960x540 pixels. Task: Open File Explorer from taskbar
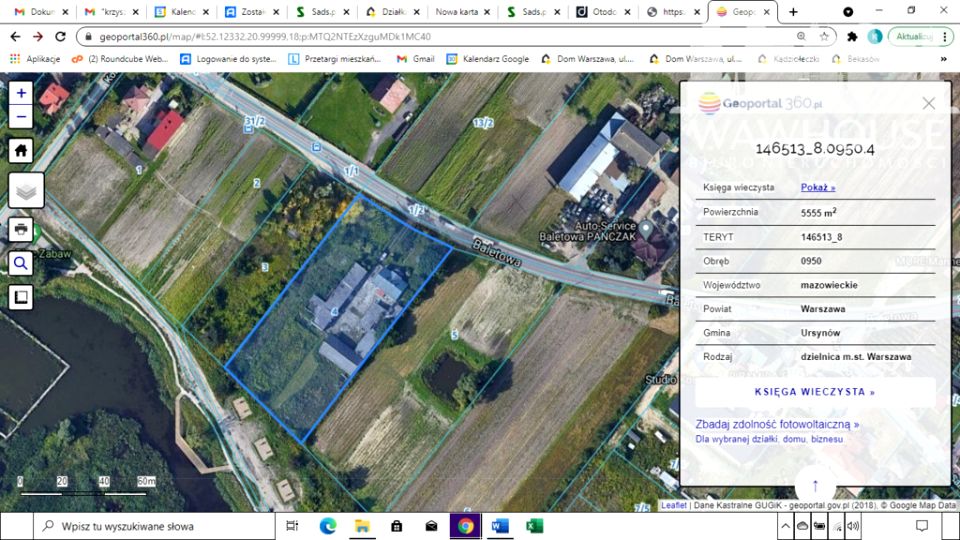pyautogui.click(x=362, y=526)
